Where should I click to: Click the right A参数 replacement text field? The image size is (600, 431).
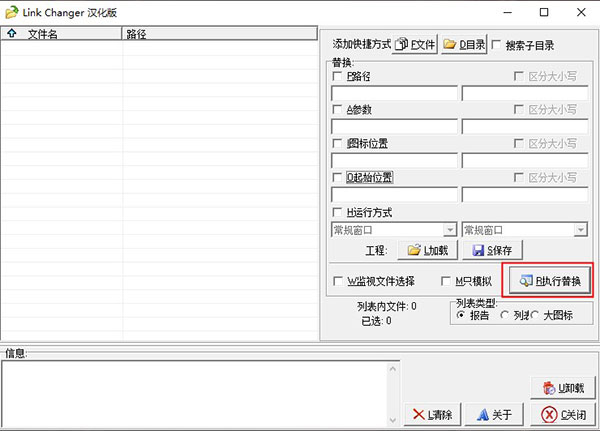(x=525, y=127)
